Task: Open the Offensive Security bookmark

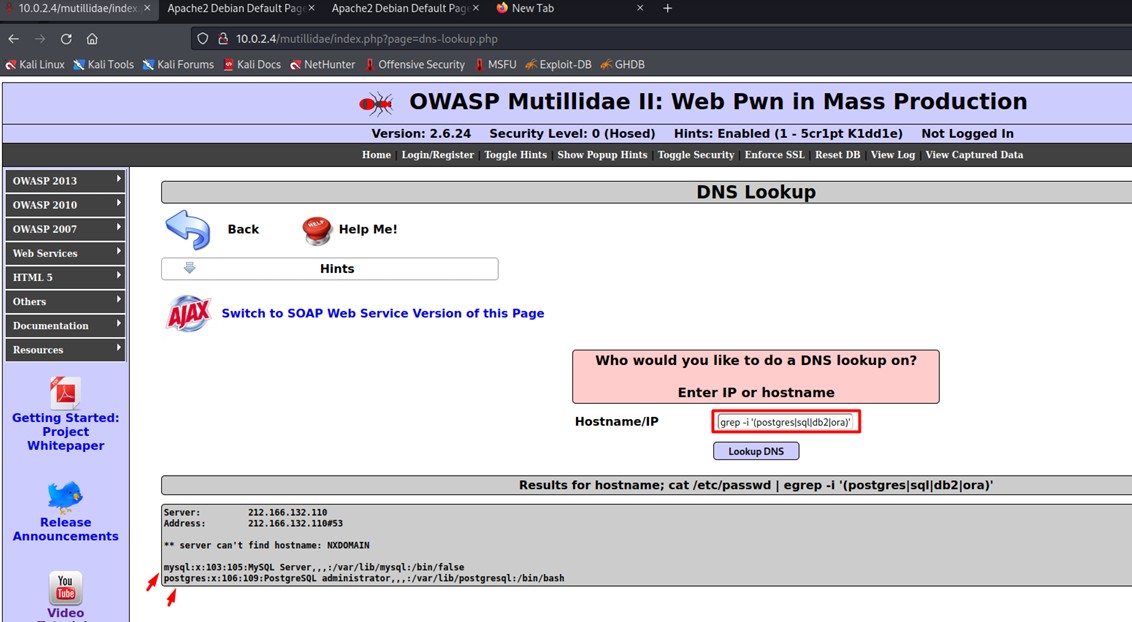Action: point(414,65)
